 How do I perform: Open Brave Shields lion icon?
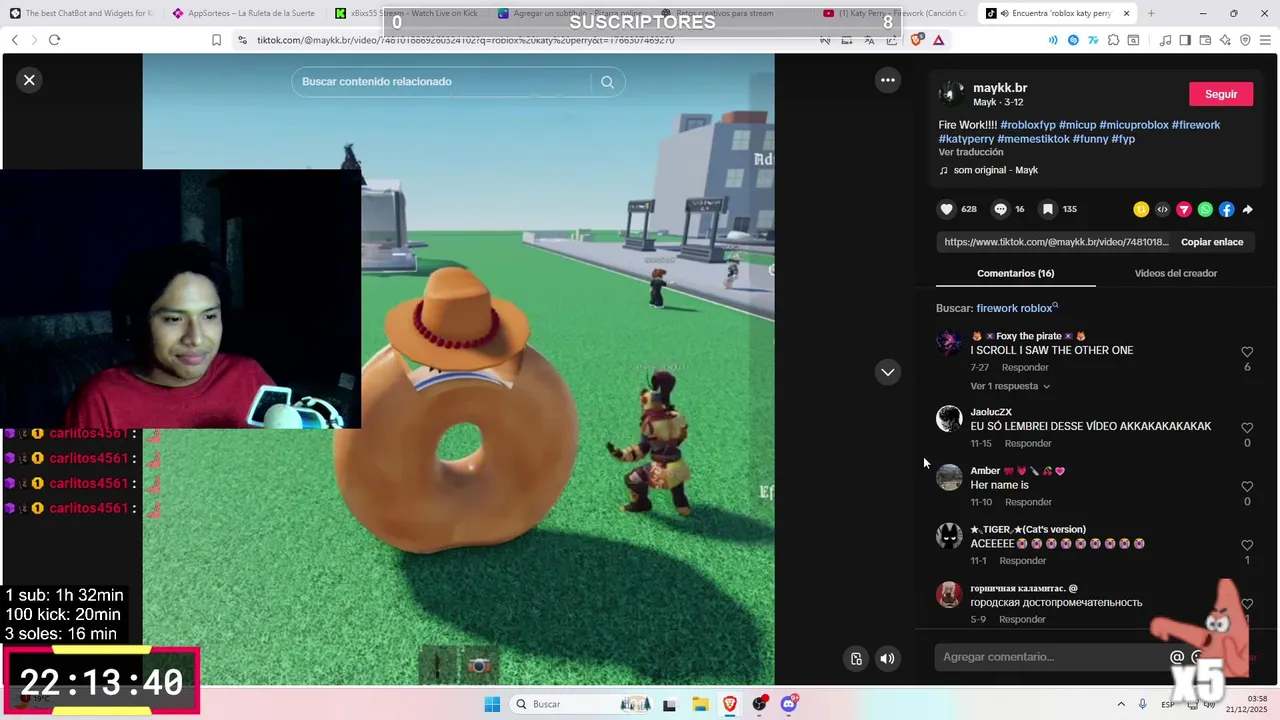coord(917,40)
